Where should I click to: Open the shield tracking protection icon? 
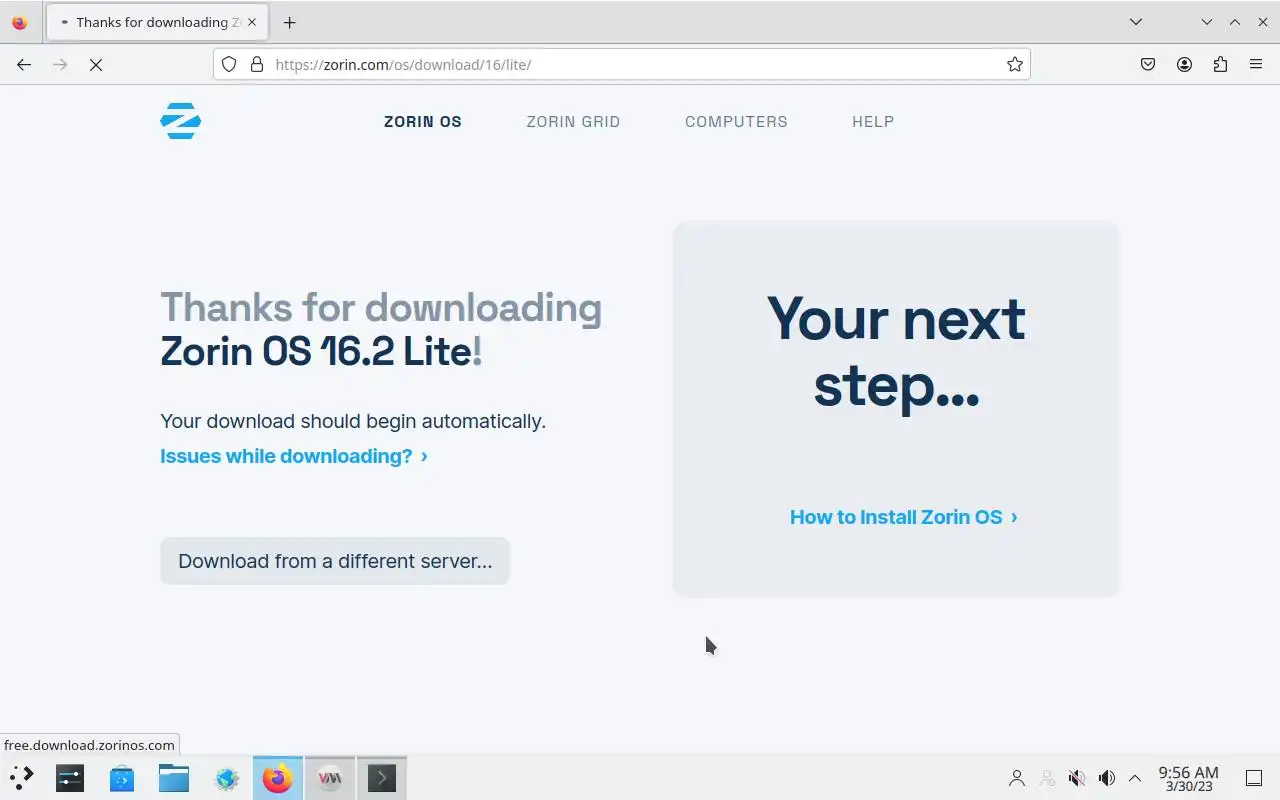coord(229,64)
